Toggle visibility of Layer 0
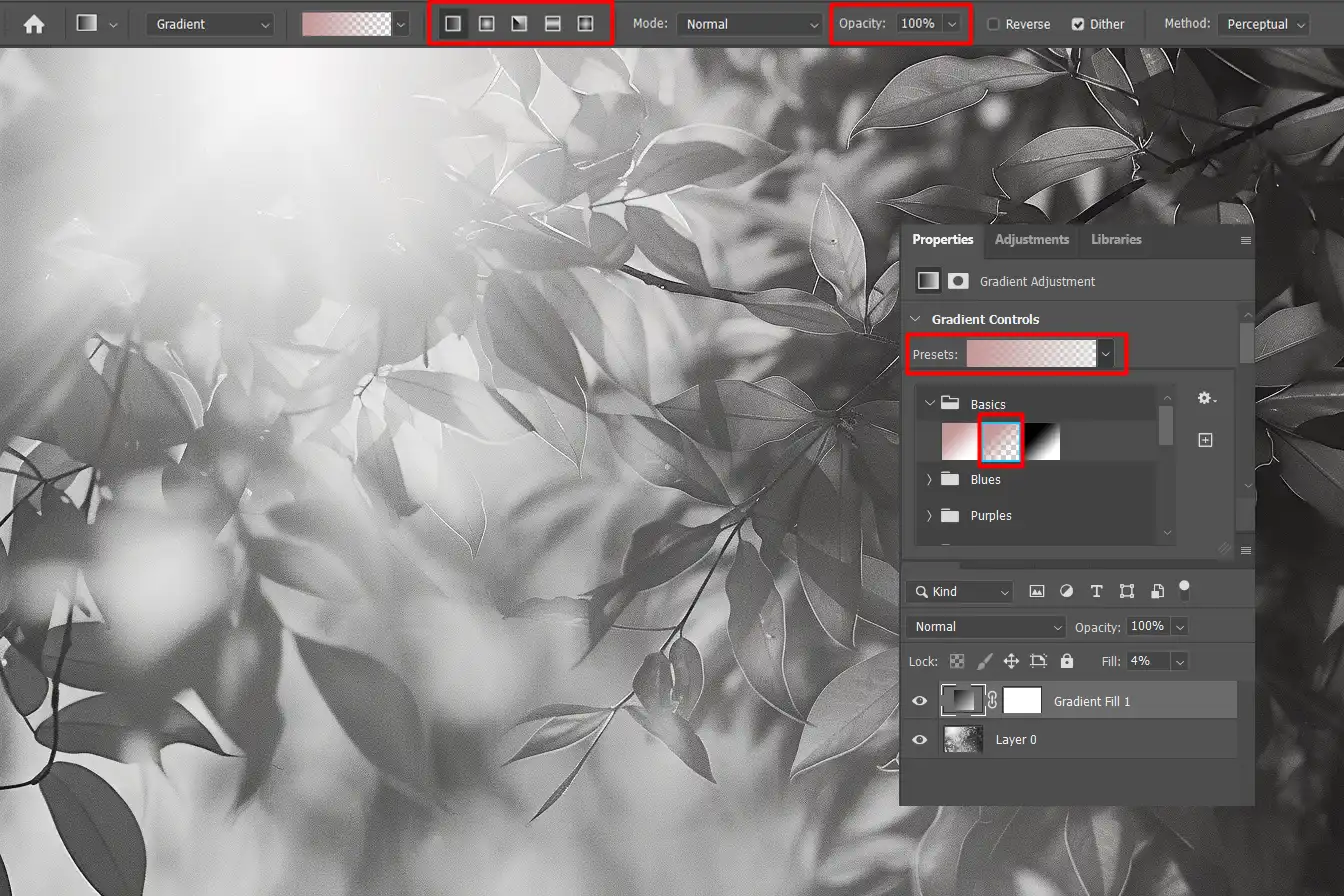 pos(920,740)
